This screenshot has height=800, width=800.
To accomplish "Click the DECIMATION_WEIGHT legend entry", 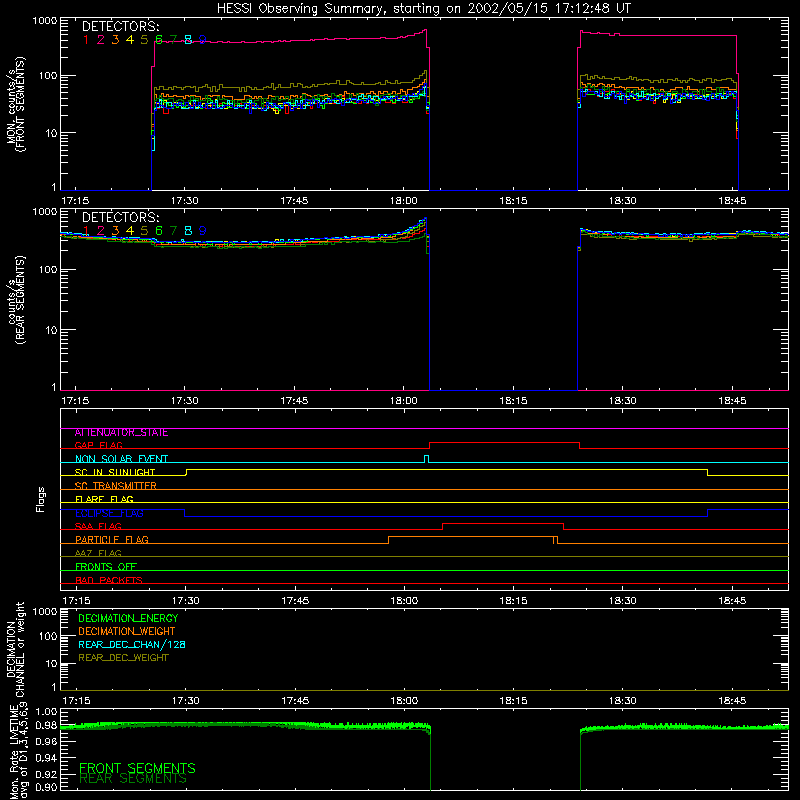I will click(127, 632).
